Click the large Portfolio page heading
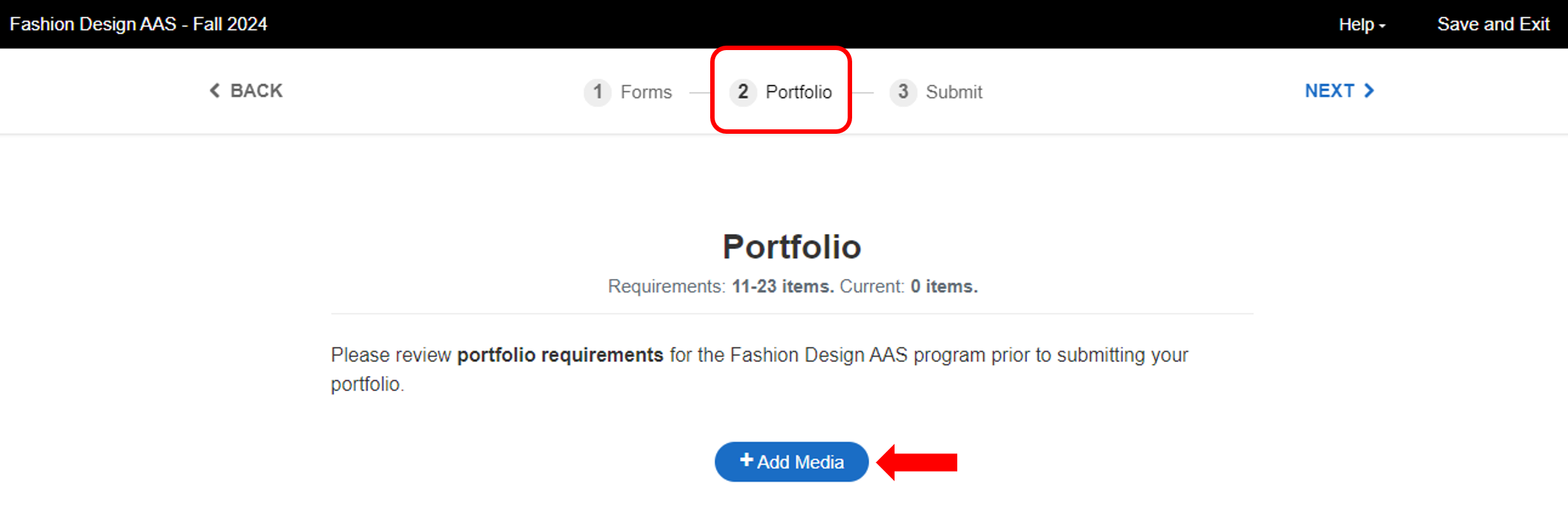1568x511 pixels. click(x=791, y=247)
